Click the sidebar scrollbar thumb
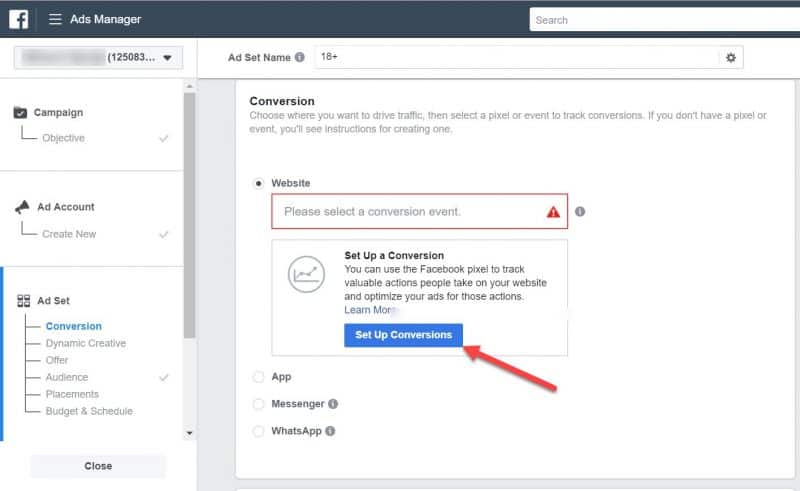This screenshot has width=800, height=491. tap(189, 215)
